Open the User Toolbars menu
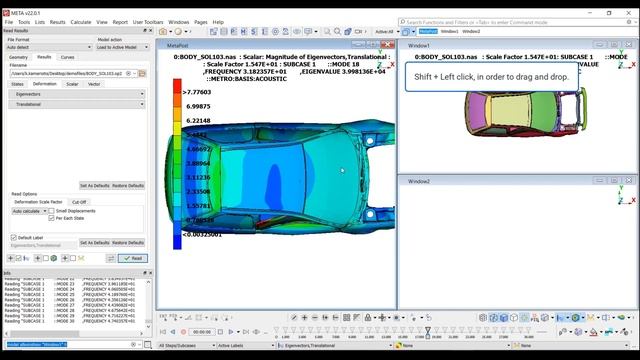Screen dimensions: 640x360 pyautogui.click(x=148, y=22)
